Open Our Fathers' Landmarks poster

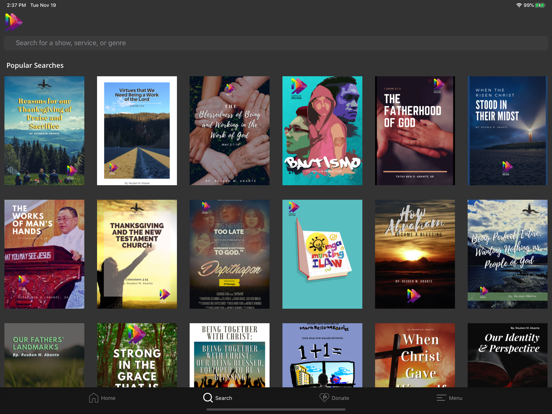coord(44,355)
